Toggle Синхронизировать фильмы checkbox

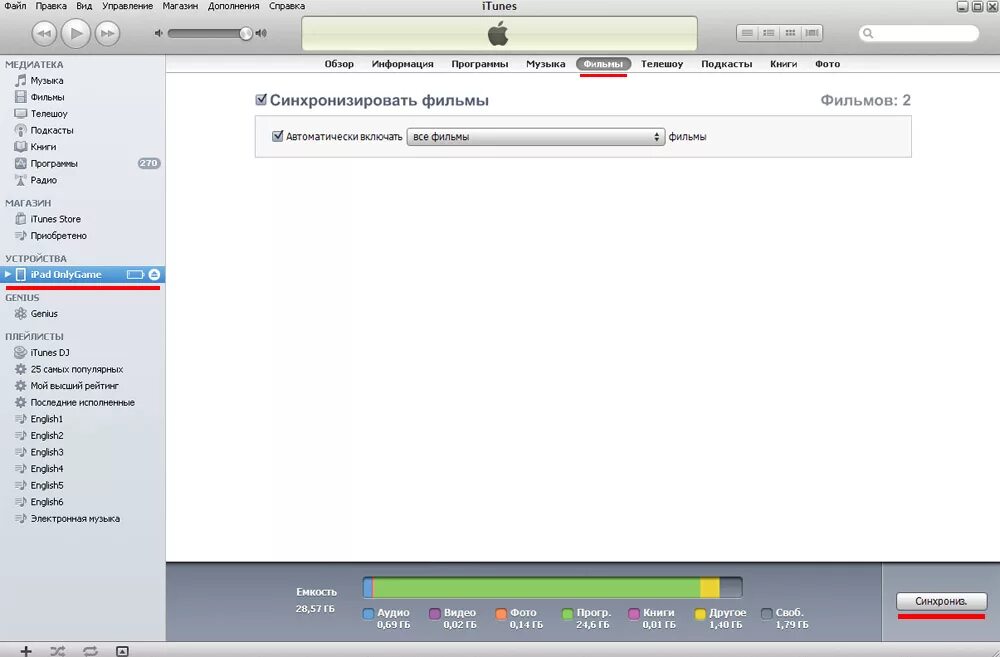pyautogui.click(x=261, y=100)
